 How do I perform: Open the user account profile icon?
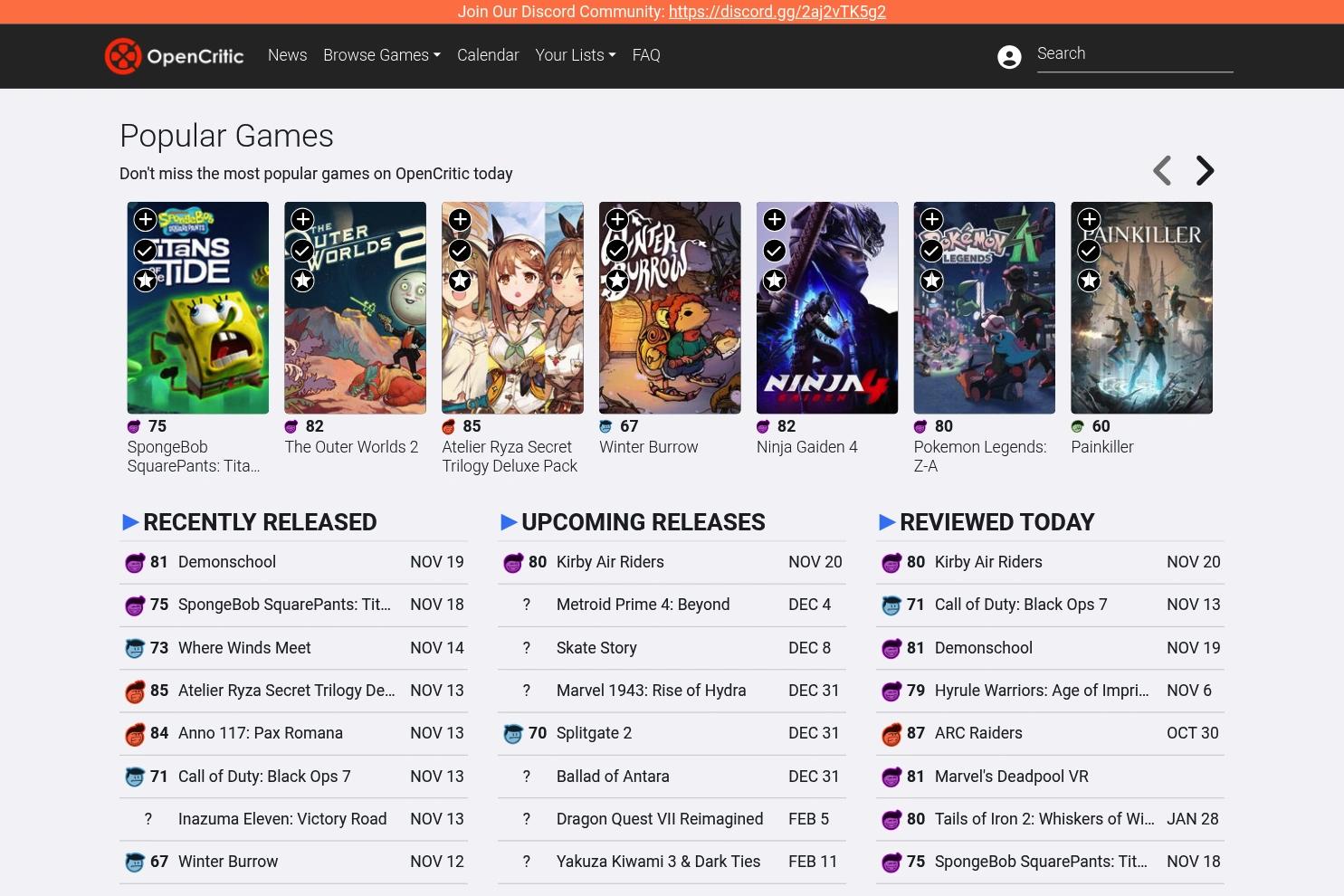click(1009, 57)
